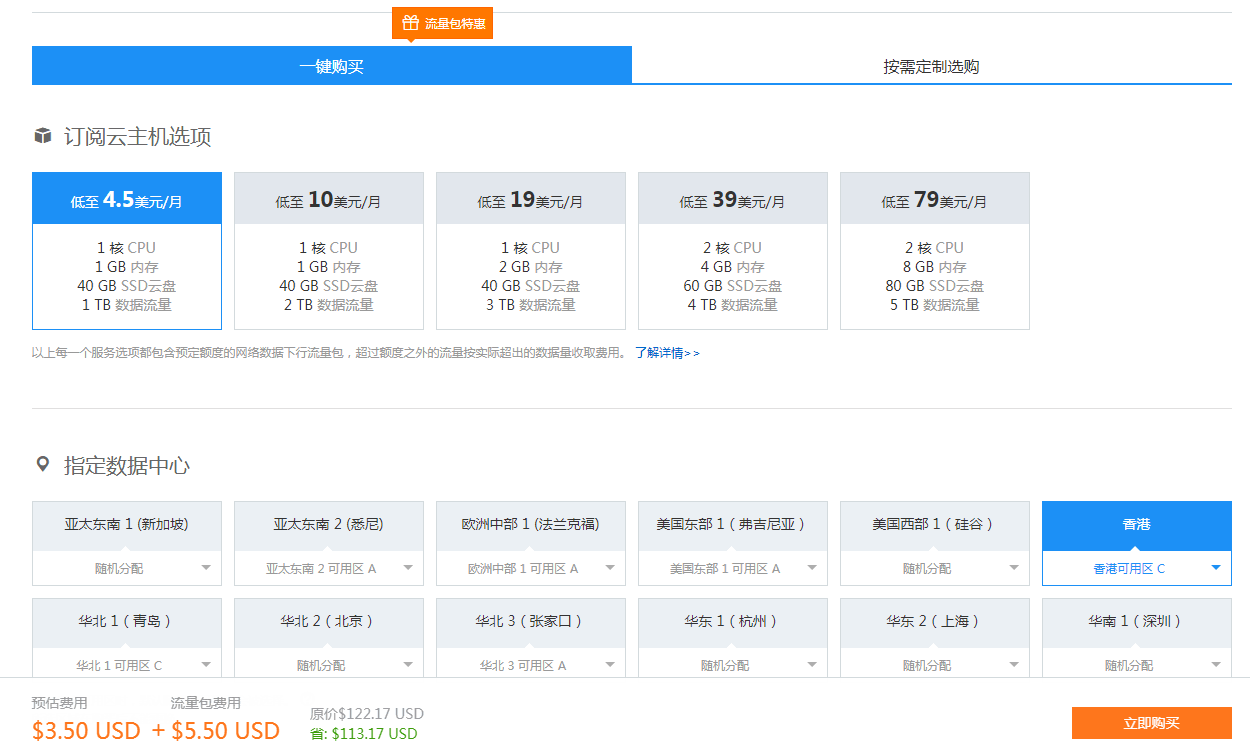Open 欧洲中部 1 可用区 A dropdown
1250x756 pixels.
(x=531, y=568)
